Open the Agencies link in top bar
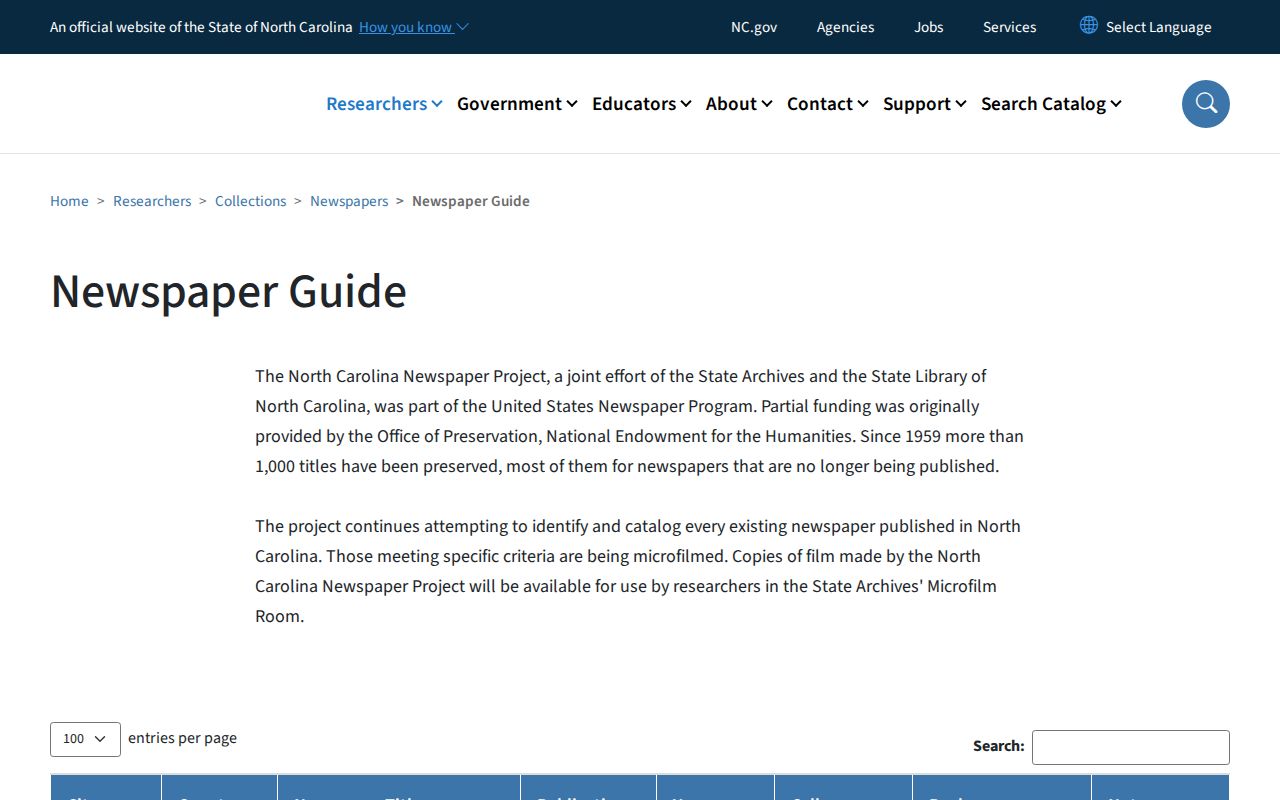This screenshot has height=800, width=1280. pyautogui.click(x=845, y=27)
